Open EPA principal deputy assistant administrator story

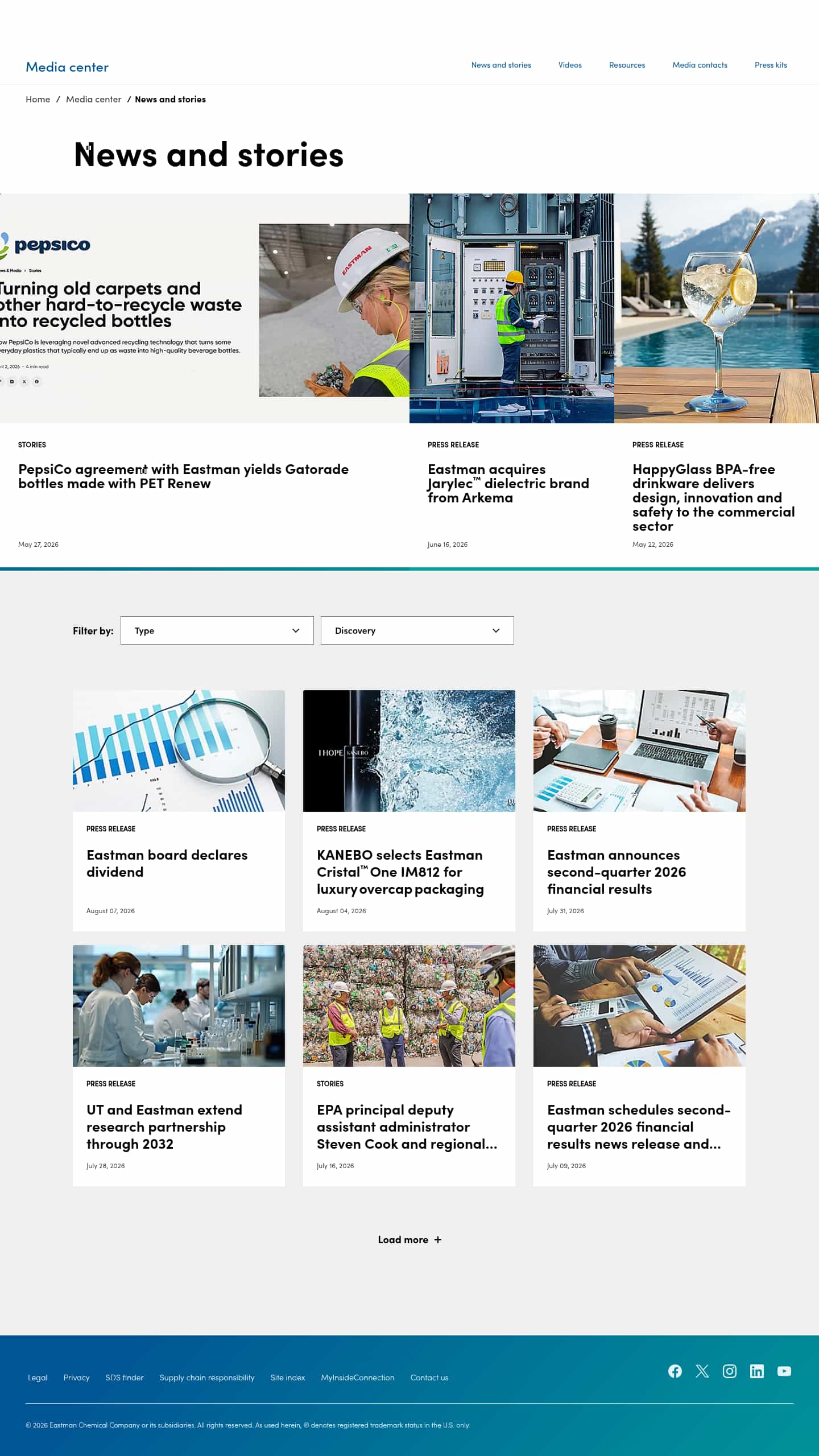(x=407, y=1127)
